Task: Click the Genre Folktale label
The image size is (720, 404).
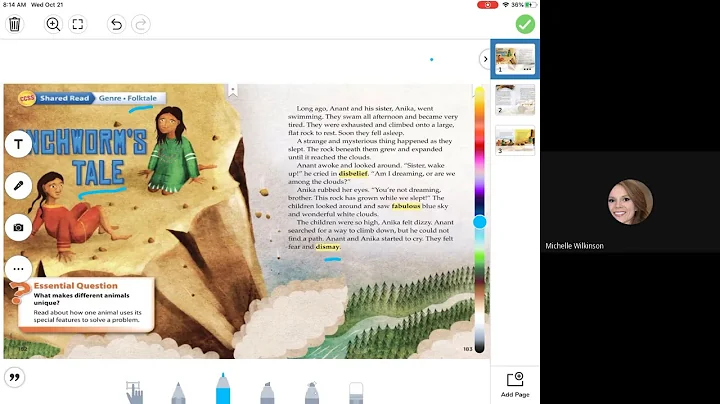Action: point(128,98)
